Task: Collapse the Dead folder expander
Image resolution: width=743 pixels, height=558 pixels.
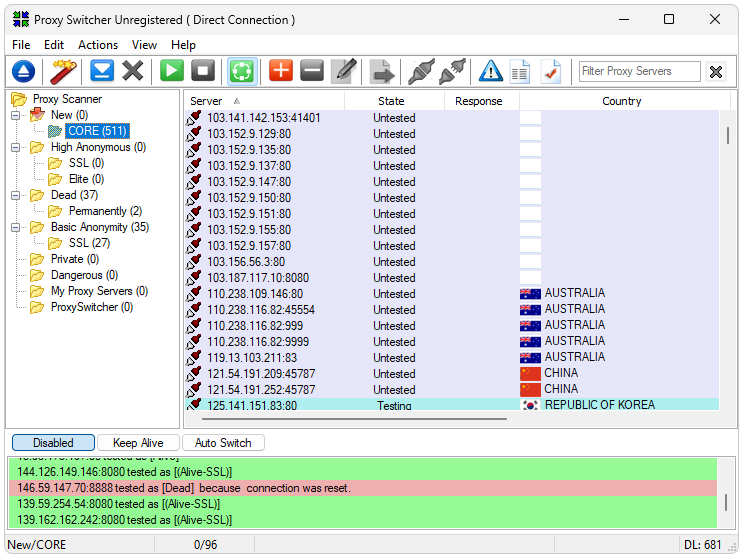Action: click(16, 196)
